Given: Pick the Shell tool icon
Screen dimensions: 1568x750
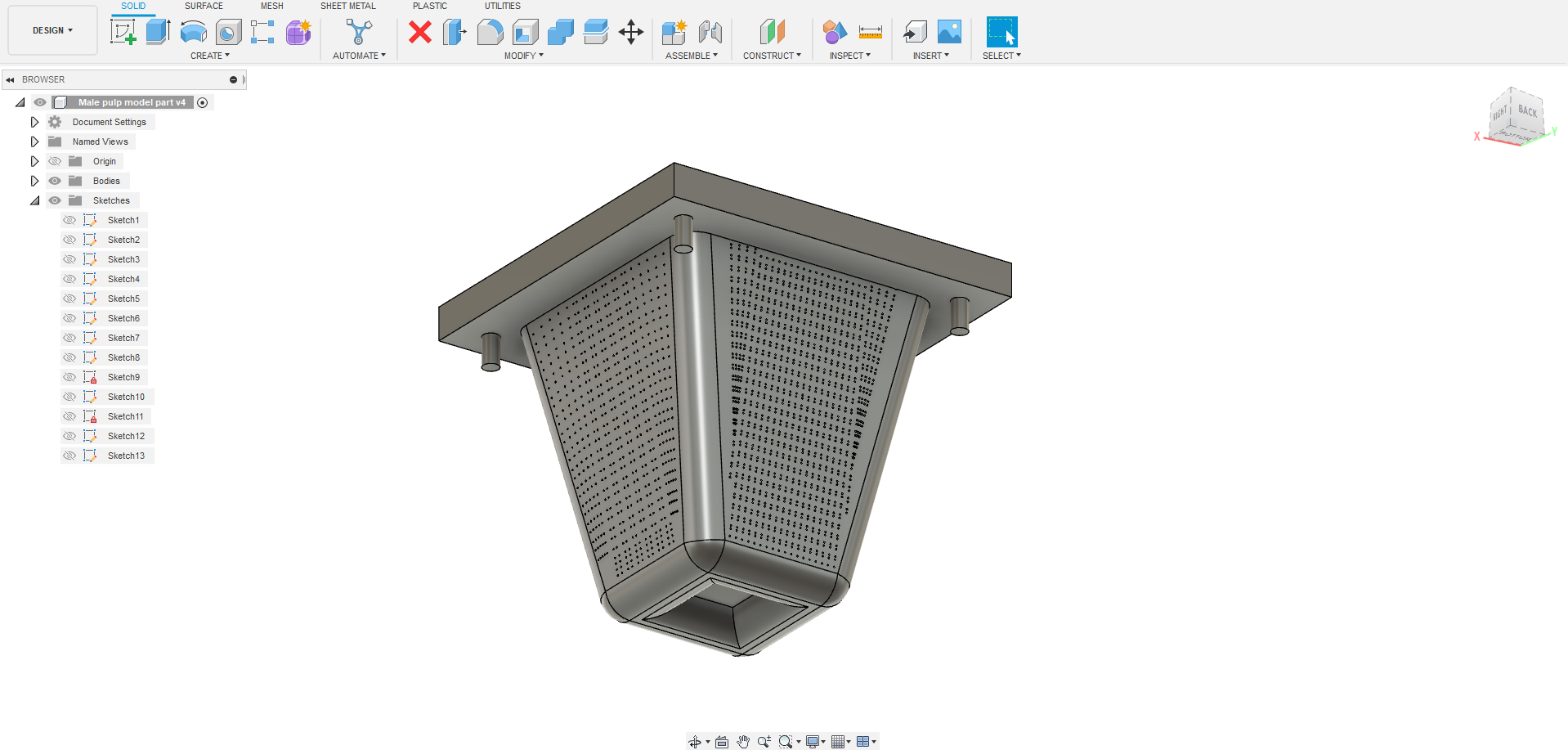Looking at the screenshot, I should (525, 32).
